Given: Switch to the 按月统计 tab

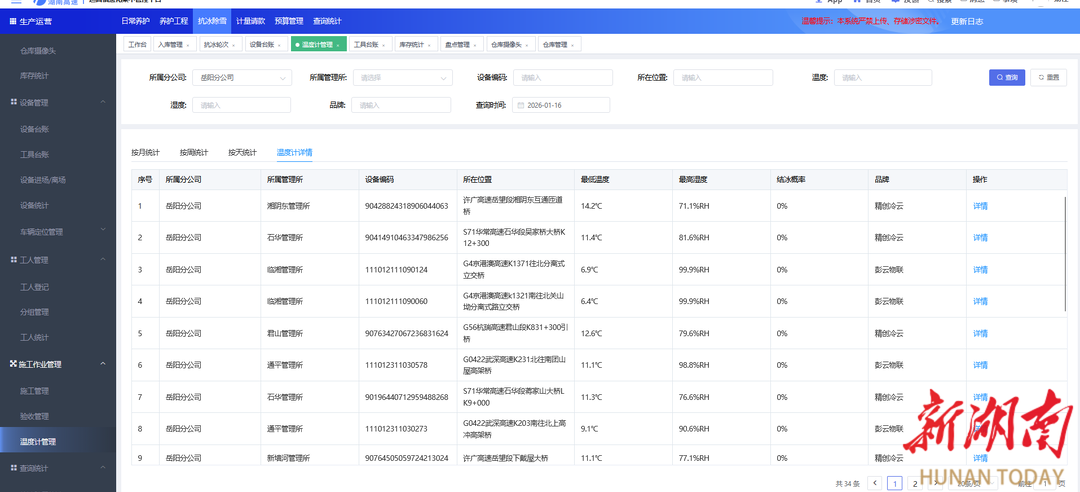Looking at the screenshot, I should coord(145,153).
